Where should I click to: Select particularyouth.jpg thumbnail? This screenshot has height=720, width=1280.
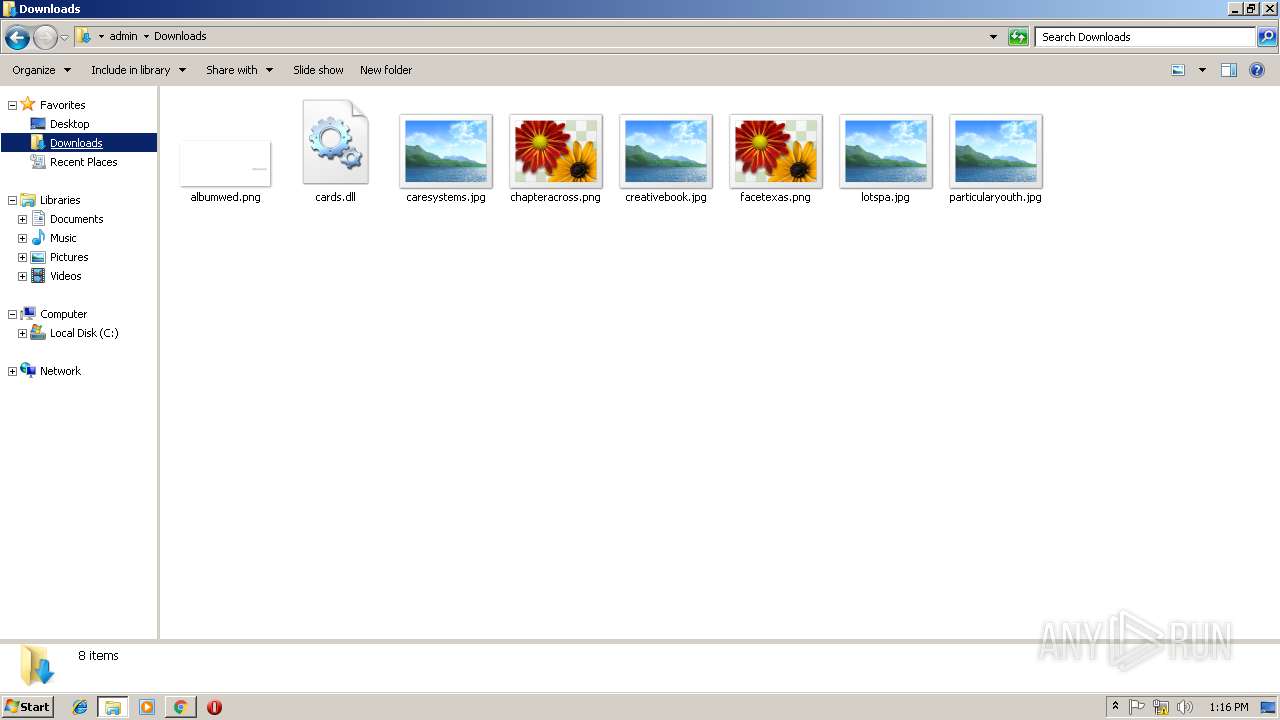click(996, 151)
